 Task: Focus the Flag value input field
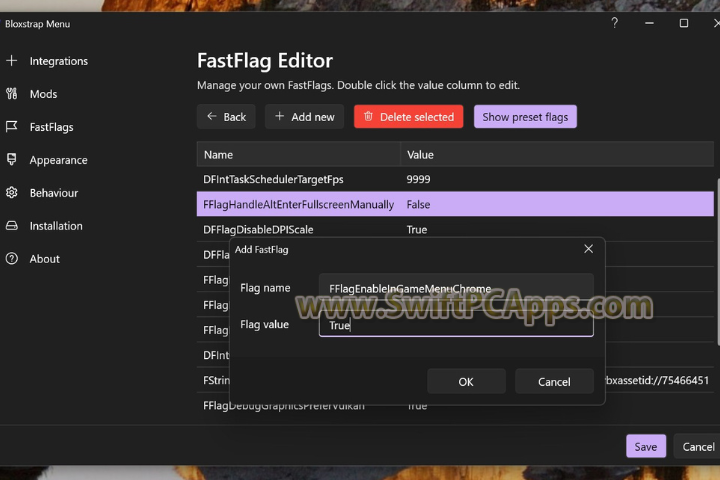point(456,325)
